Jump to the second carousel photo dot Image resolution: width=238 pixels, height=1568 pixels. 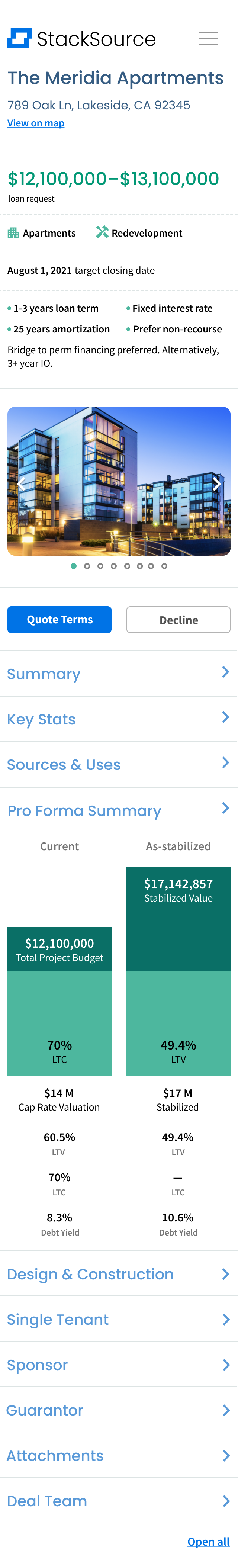tap(87, 566)
